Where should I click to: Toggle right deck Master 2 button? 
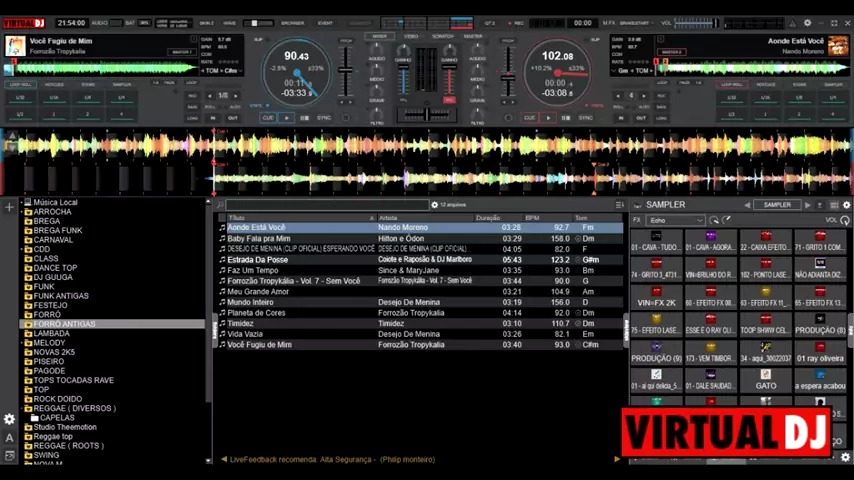coord(672,52)
